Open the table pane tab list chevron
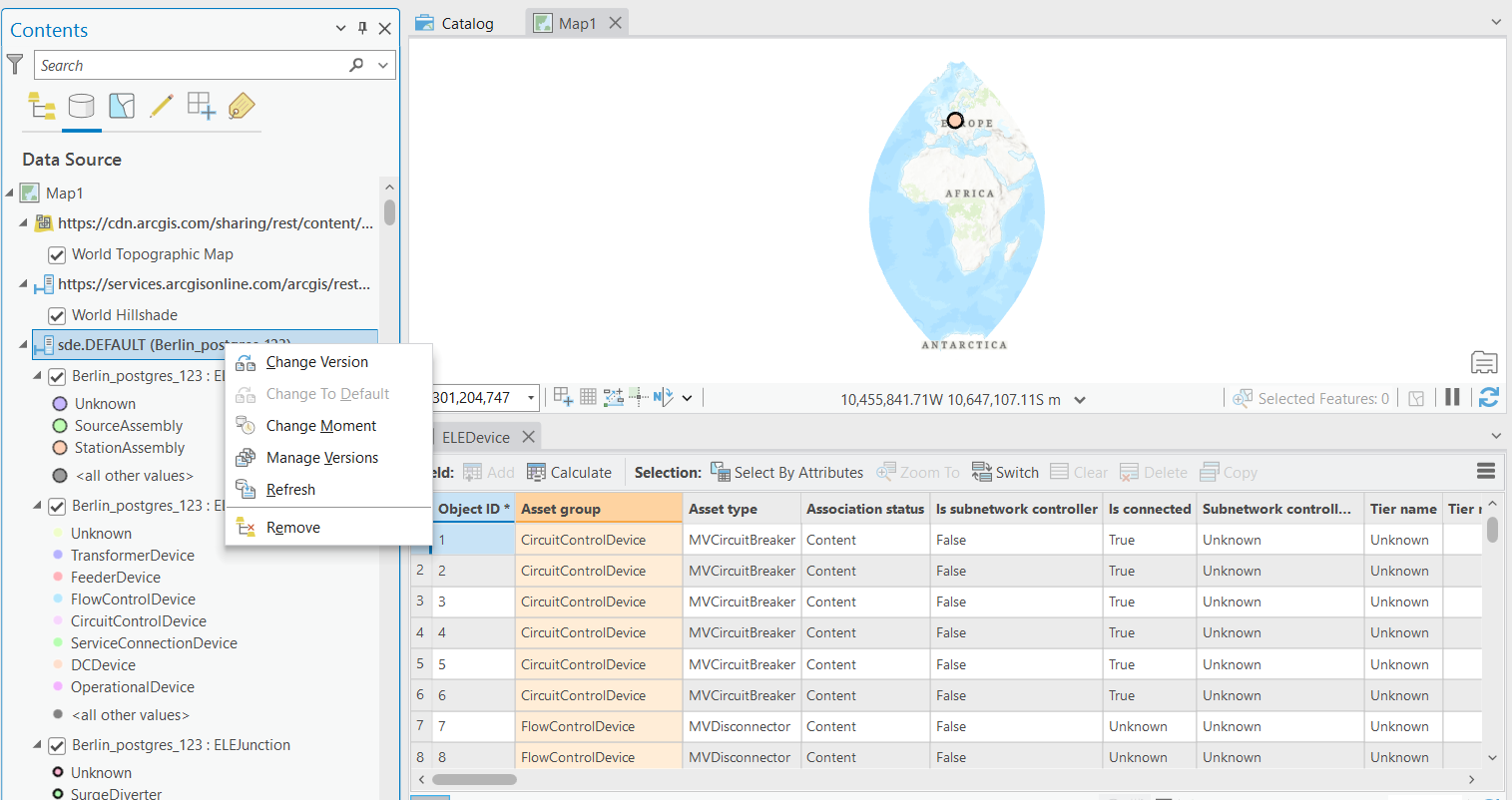Image resolution: width=1512 pixels, height=800 pixels. click(x=1496, y=436)
